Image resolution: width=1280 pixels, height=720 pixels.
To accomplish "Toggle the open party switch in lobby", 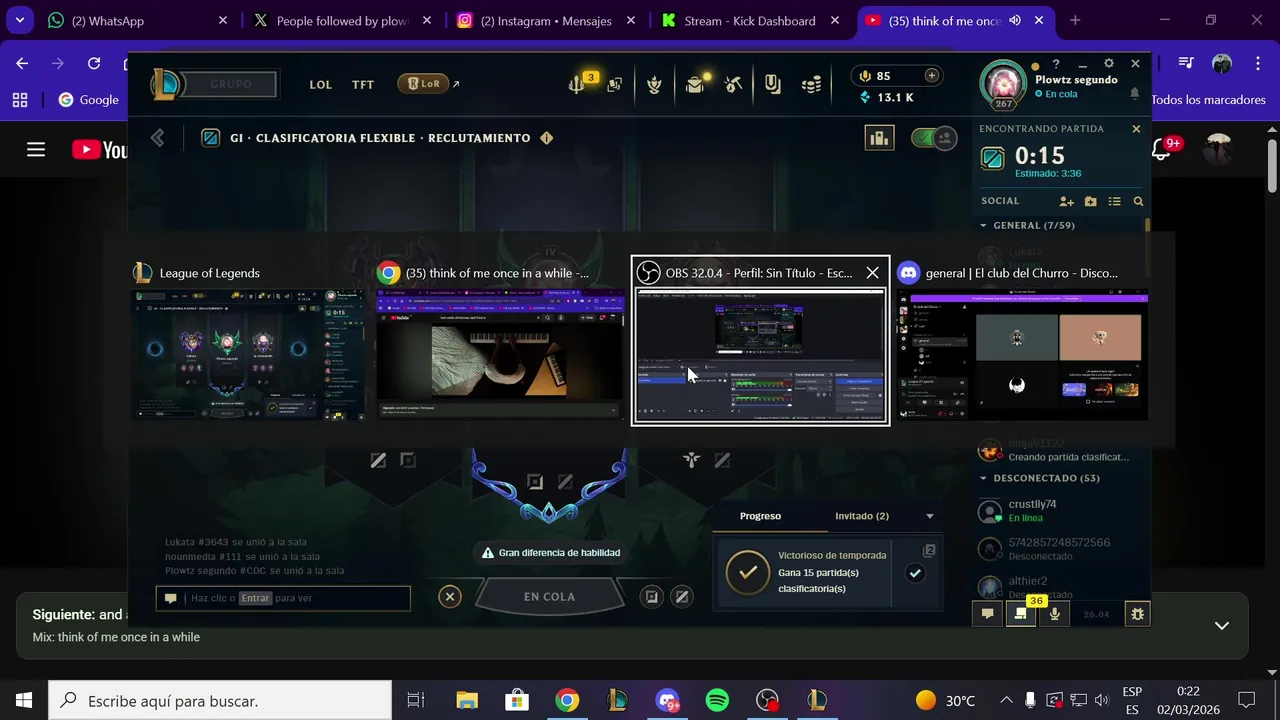I will click(933, 138).
